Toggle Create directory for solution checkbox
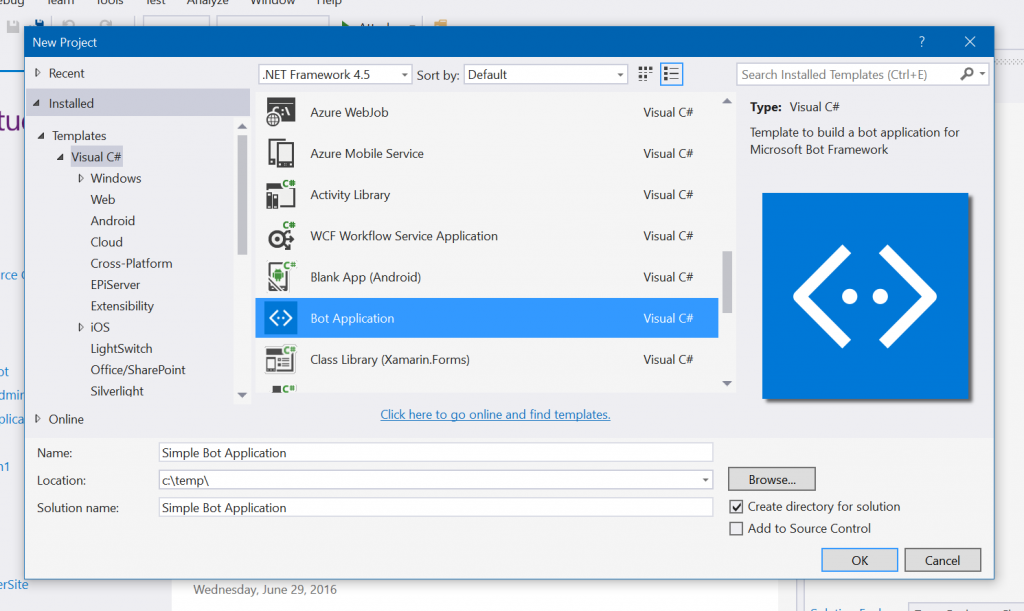This screenshot has height=611, width=1024. coord(736,507)
